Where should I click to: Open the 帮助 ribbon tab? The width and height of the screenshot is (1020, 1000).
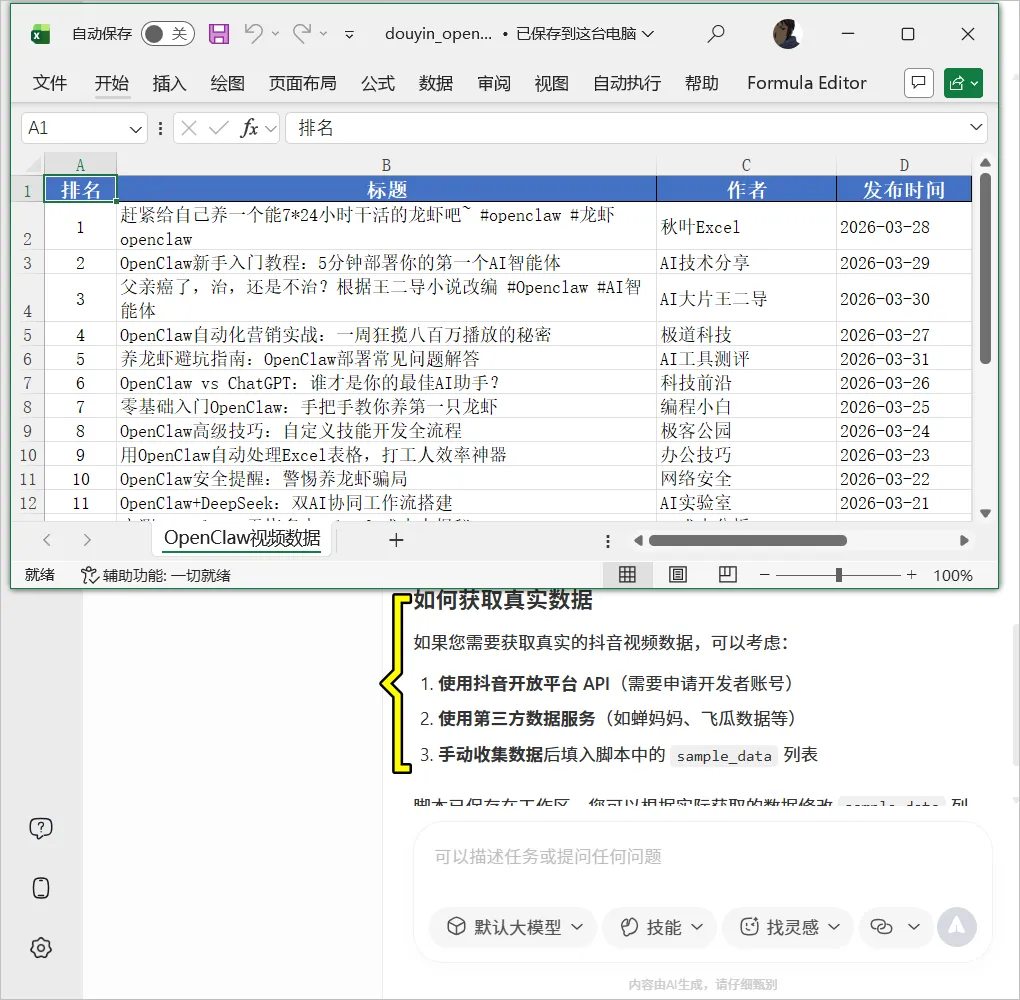[702, 83]
